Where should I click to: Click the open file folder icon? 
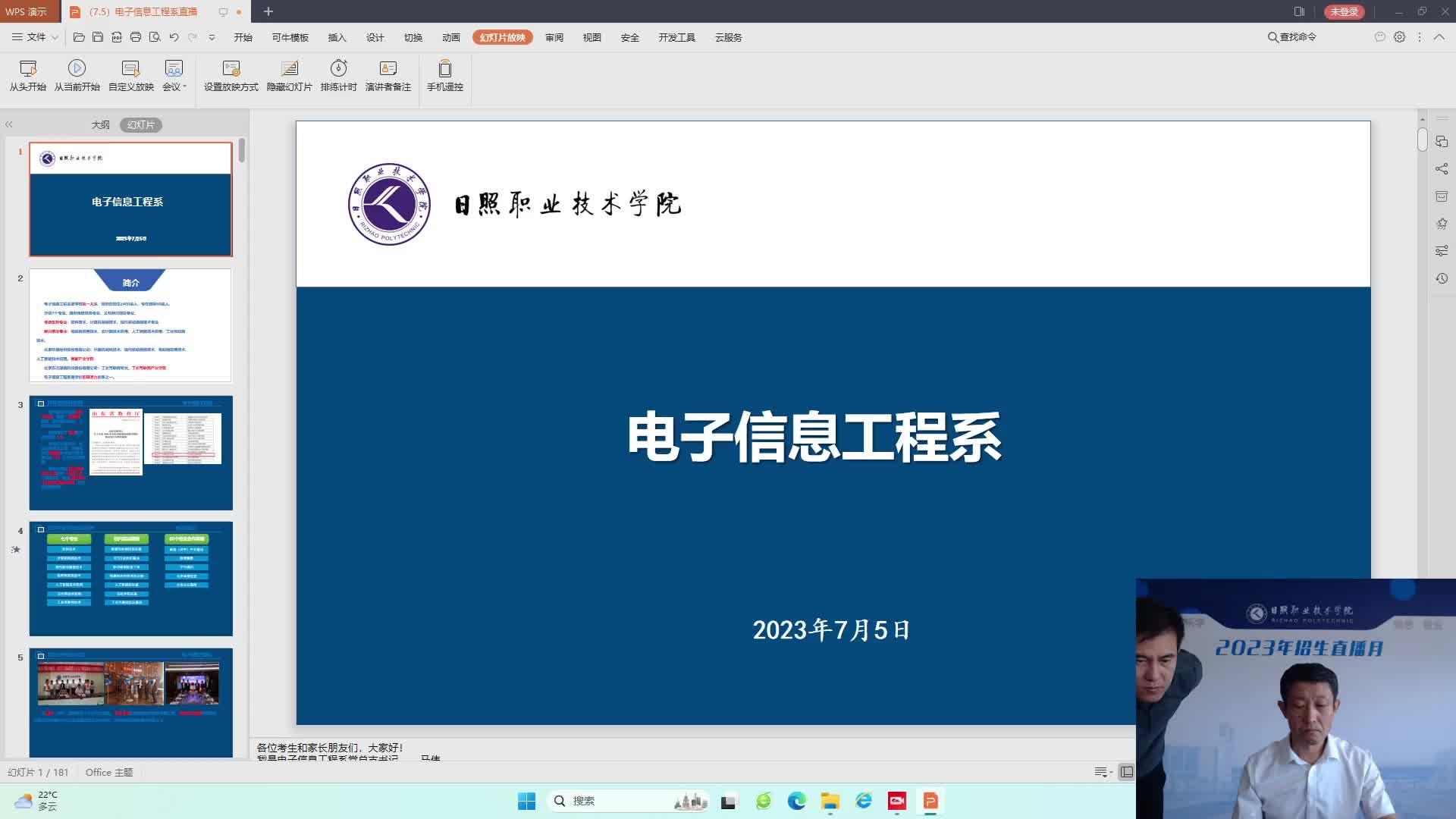pyautogui.click(x=79, y=37)
